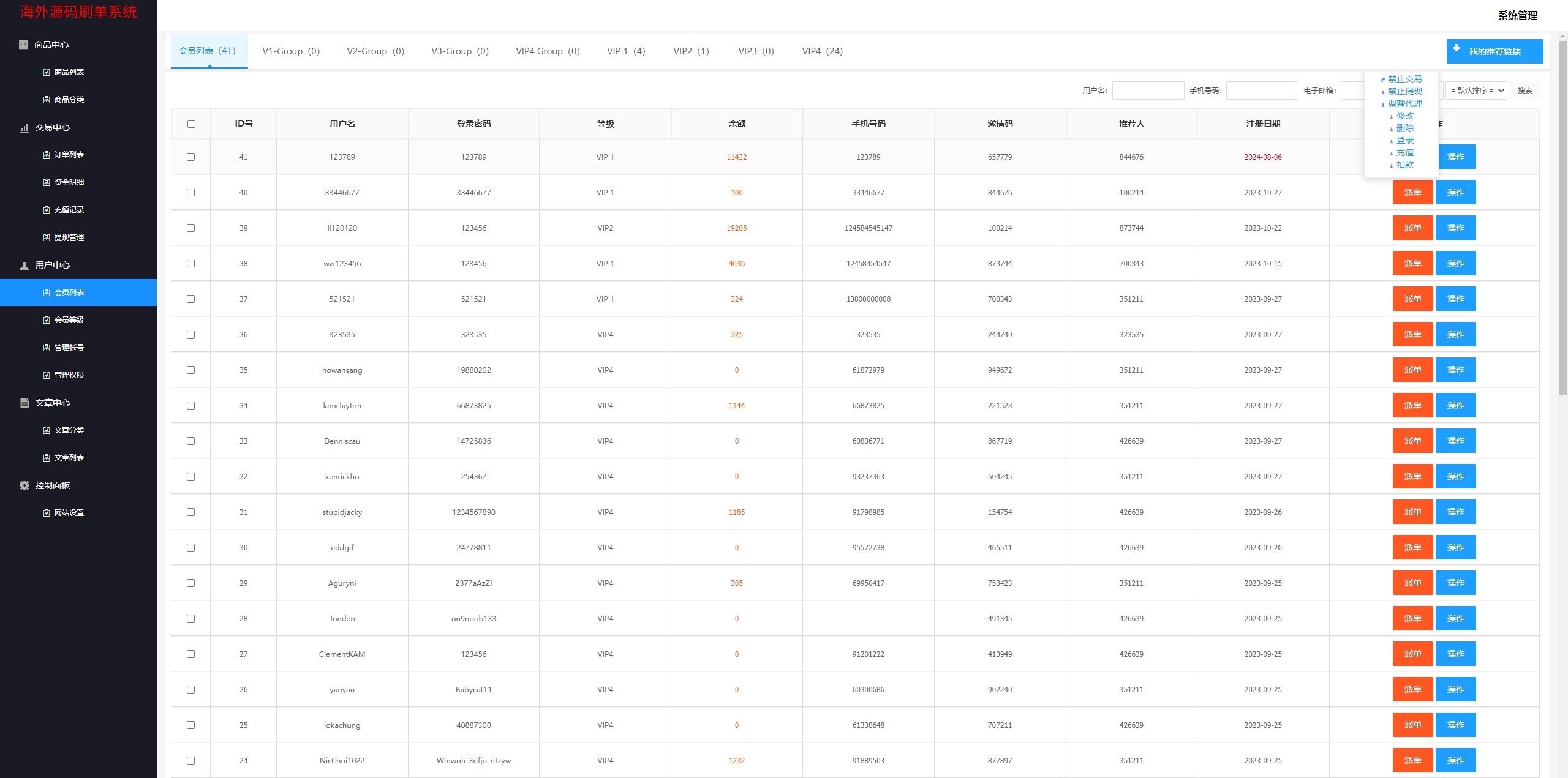Image resolution: width=1568 pixels, height=778 pixels.
Task: Check the row of user Denniscau
Action: point(191,441)
